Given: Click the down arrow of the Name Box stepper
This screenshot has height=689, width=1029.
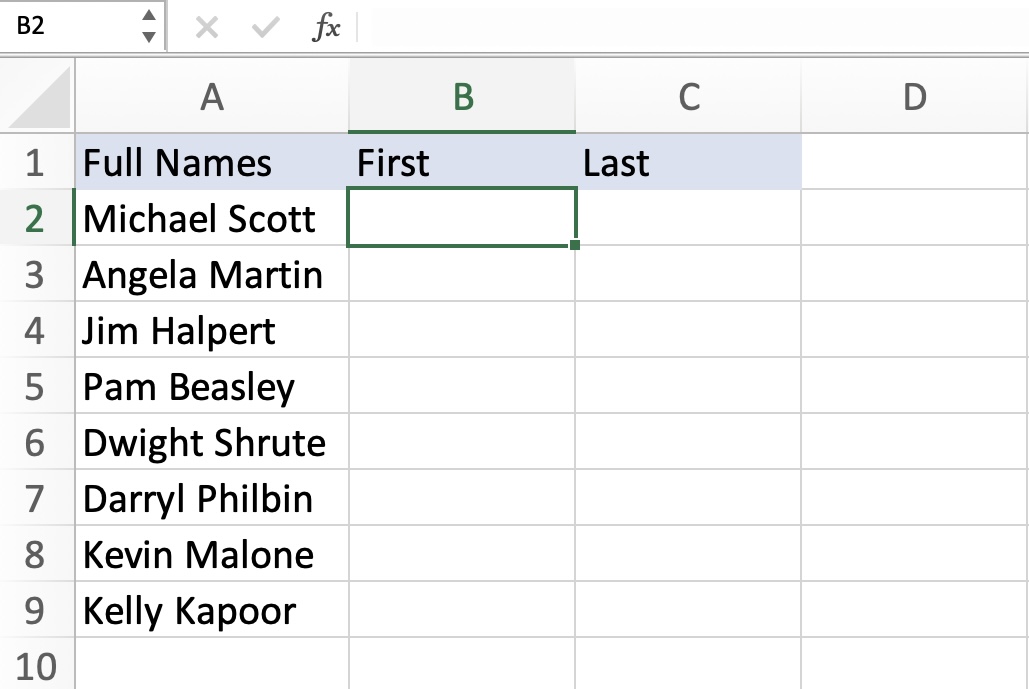Looking at the screenshot, I should click(x=148, y=35).
